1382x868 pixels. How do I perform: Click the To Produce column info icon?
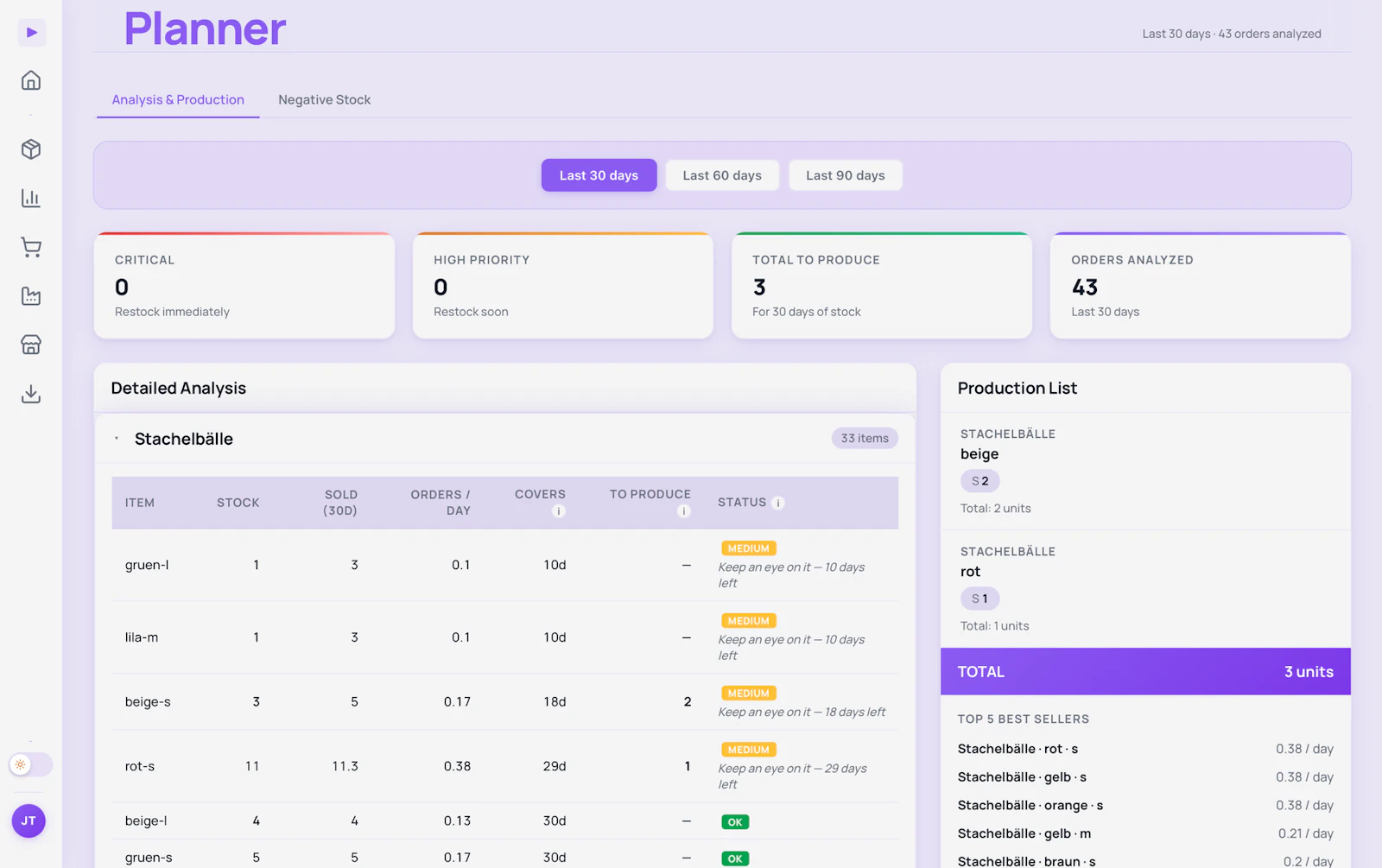coord(683,511)
